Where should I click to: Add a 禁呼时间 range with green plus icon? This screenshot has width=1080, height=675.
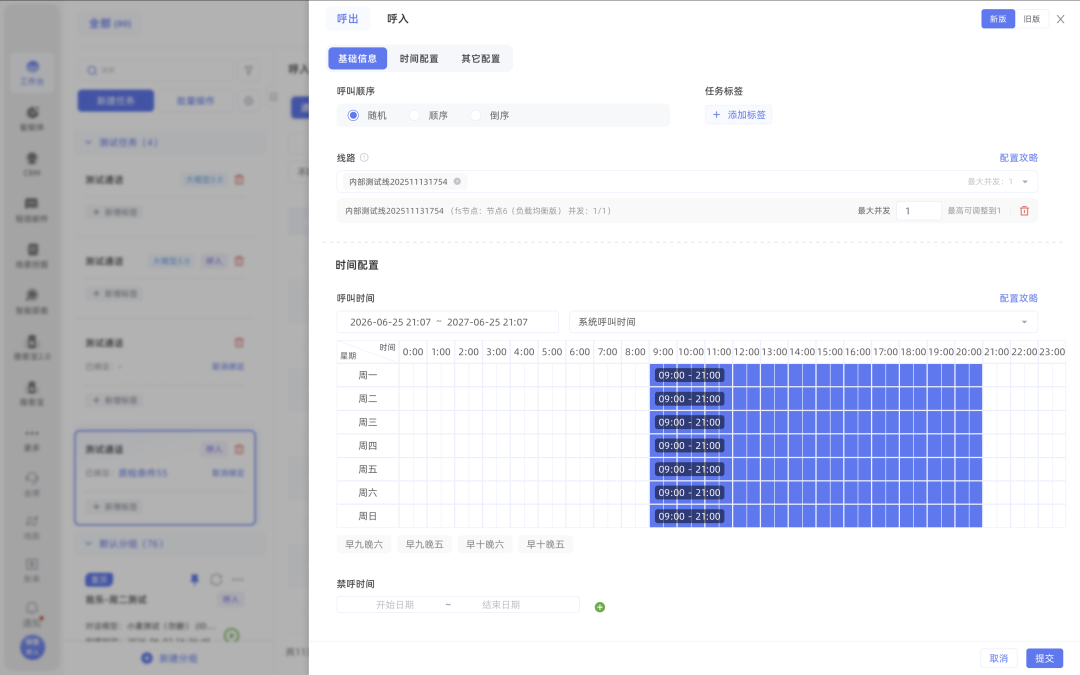[x=599, y=607]
